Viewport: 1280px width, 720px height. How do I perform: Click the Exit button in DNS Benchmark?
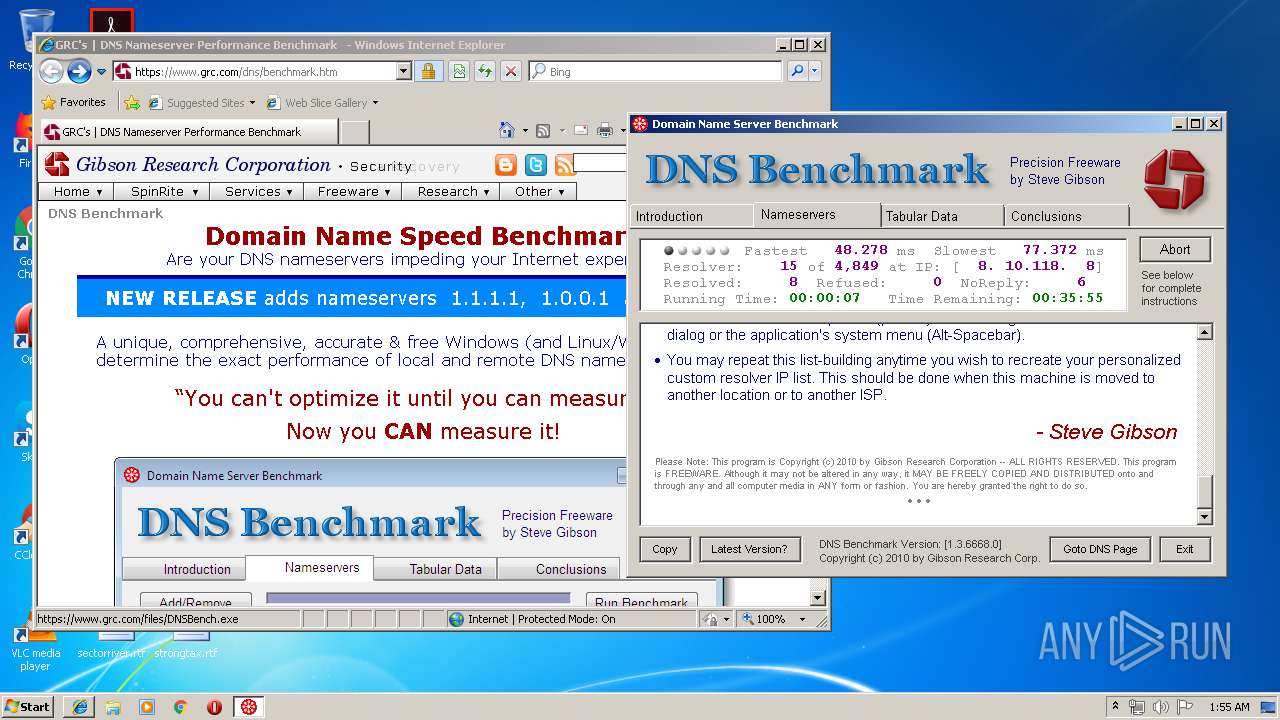tap(1185, 549)
